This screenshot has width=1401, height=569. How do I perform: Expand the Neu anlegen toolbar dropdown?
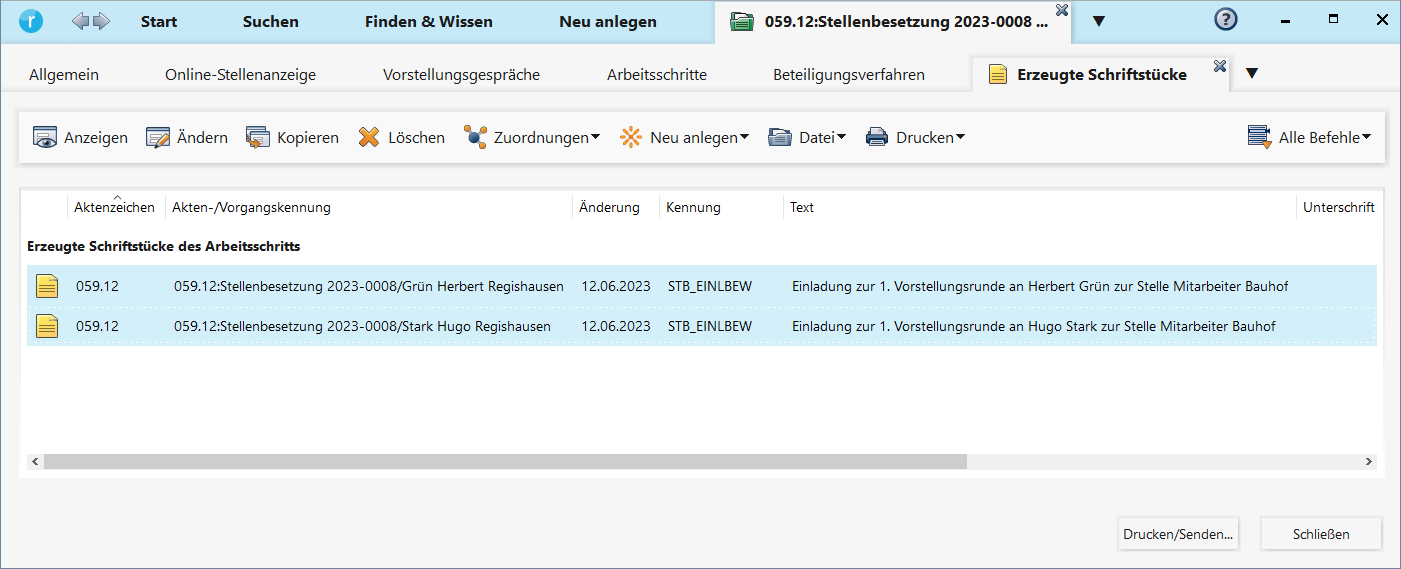(x=685, y=138)
